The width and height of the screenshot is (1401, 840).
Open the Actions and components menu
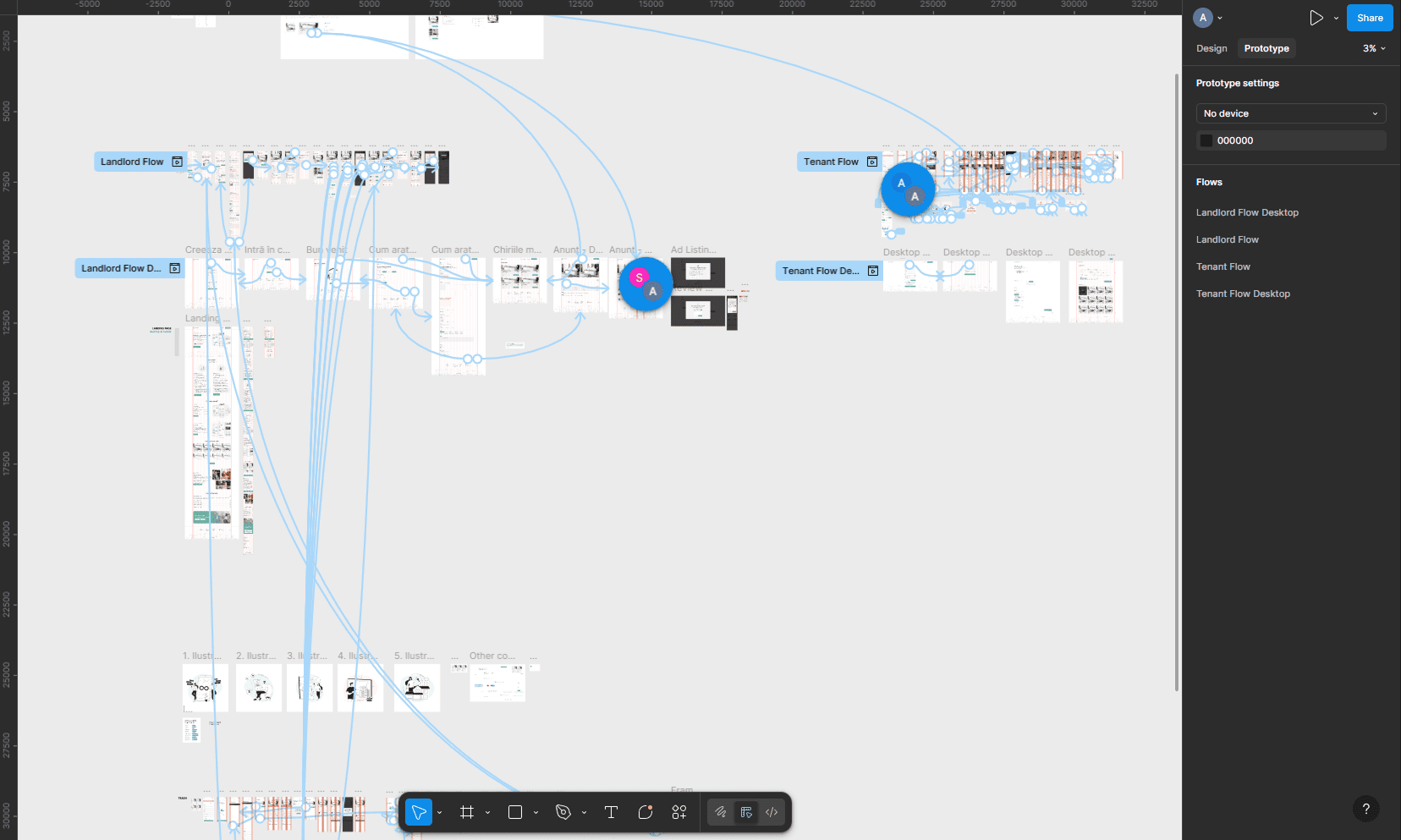pyautogui.click(x=679, y=812)
